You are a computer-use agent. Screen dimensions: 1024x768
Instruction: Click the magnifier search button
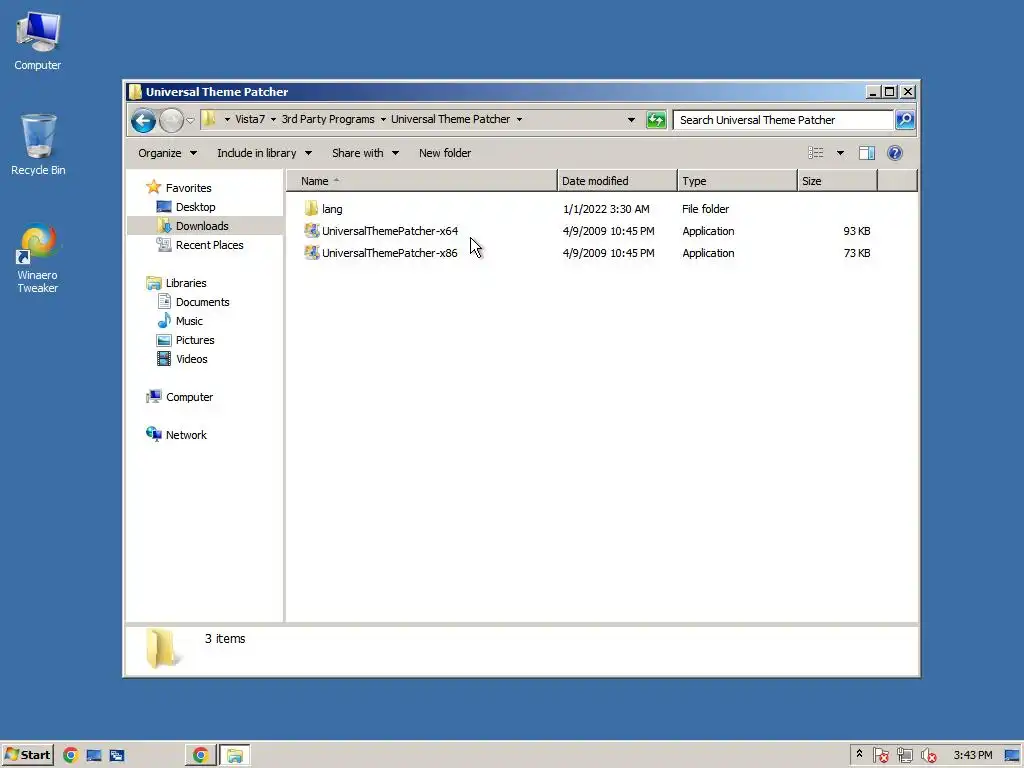(x=904, y=120)
